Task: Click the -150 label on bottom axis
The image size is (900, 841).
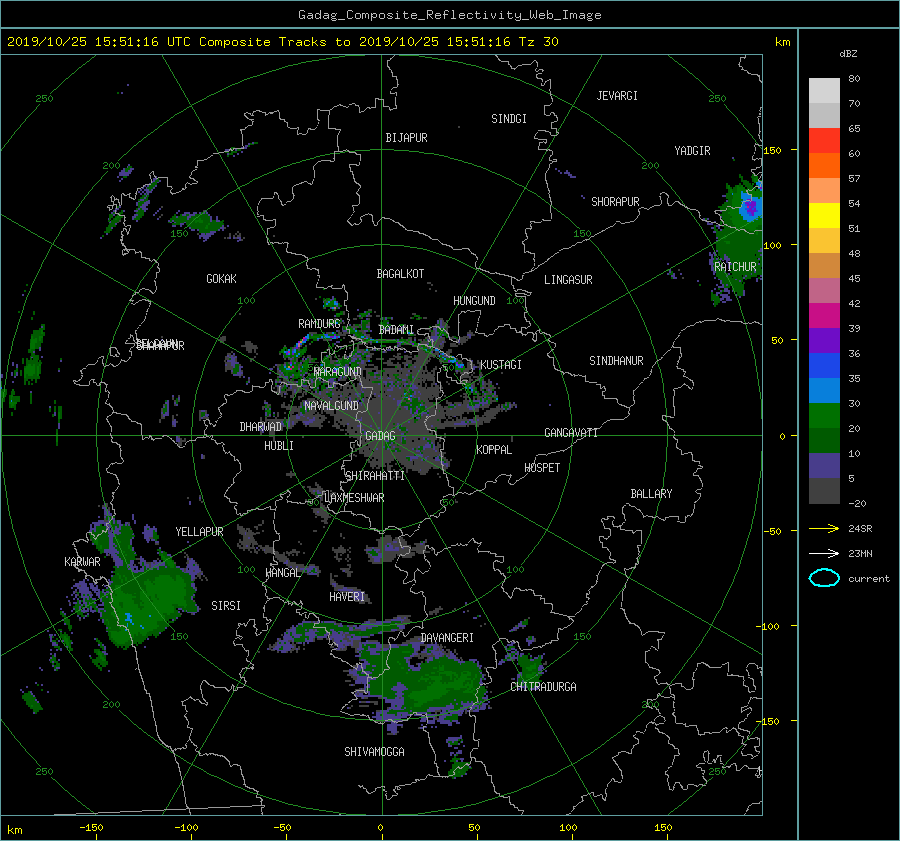Action: pyautogui.click(x=91, y=828)
